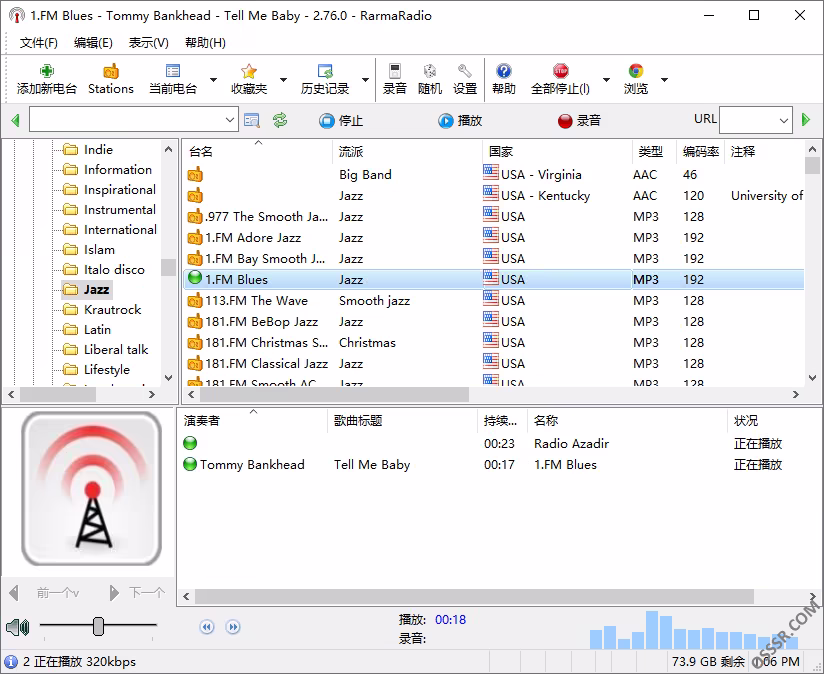This screenshot has height=674, width=824.
Task: Expand the Browse dropdown arrow
Action: coord(664,80)
